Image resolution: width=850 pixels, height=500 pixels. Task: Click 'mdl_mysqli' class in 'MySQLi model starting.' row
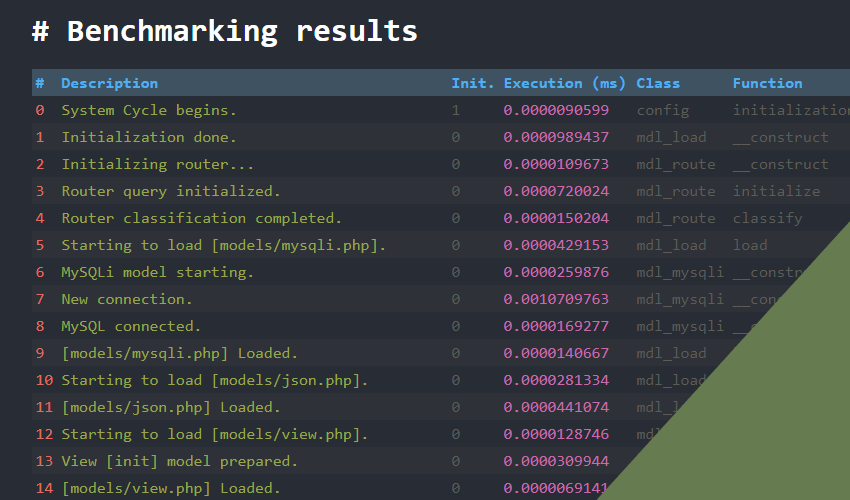680,272
